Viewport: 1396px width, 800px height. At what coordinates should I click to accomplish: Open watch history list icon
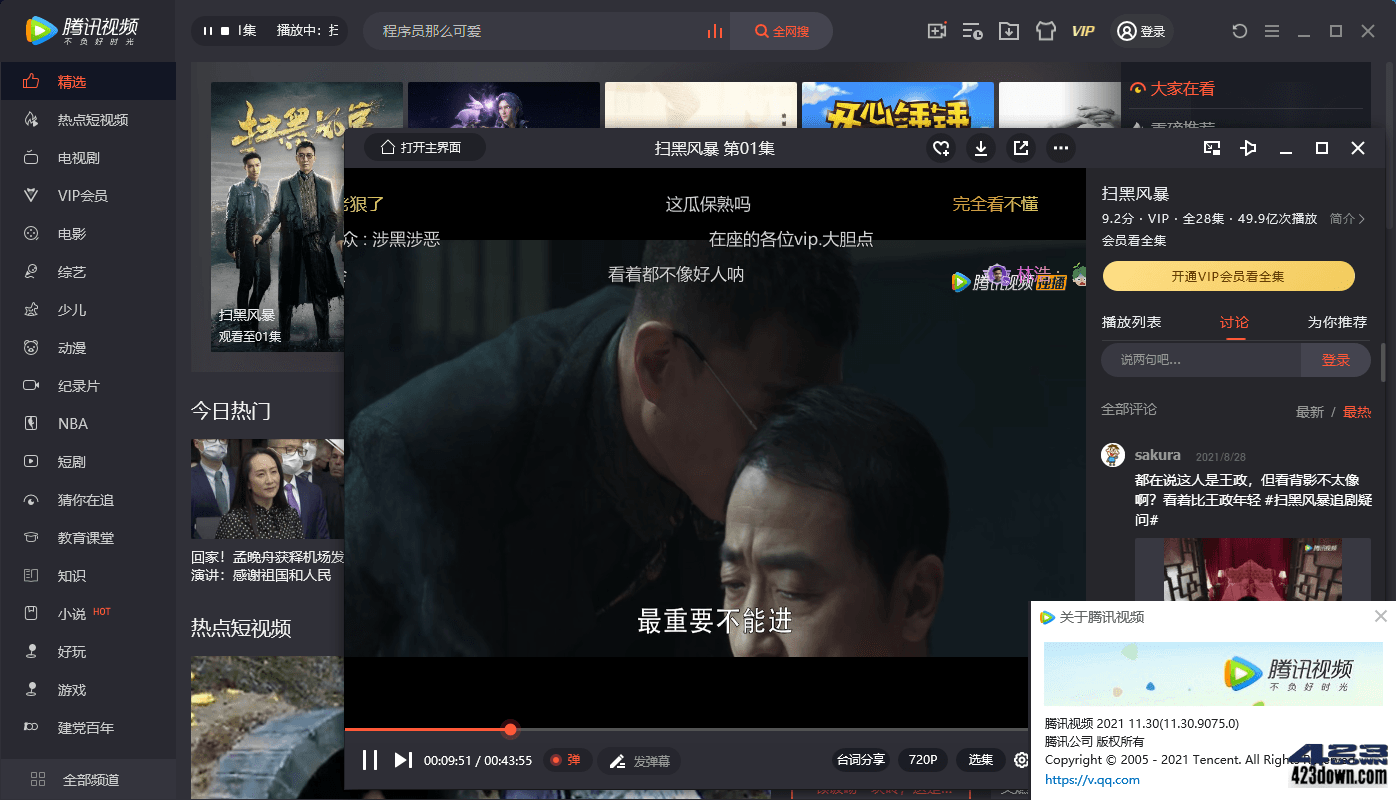tap(973, 31)
